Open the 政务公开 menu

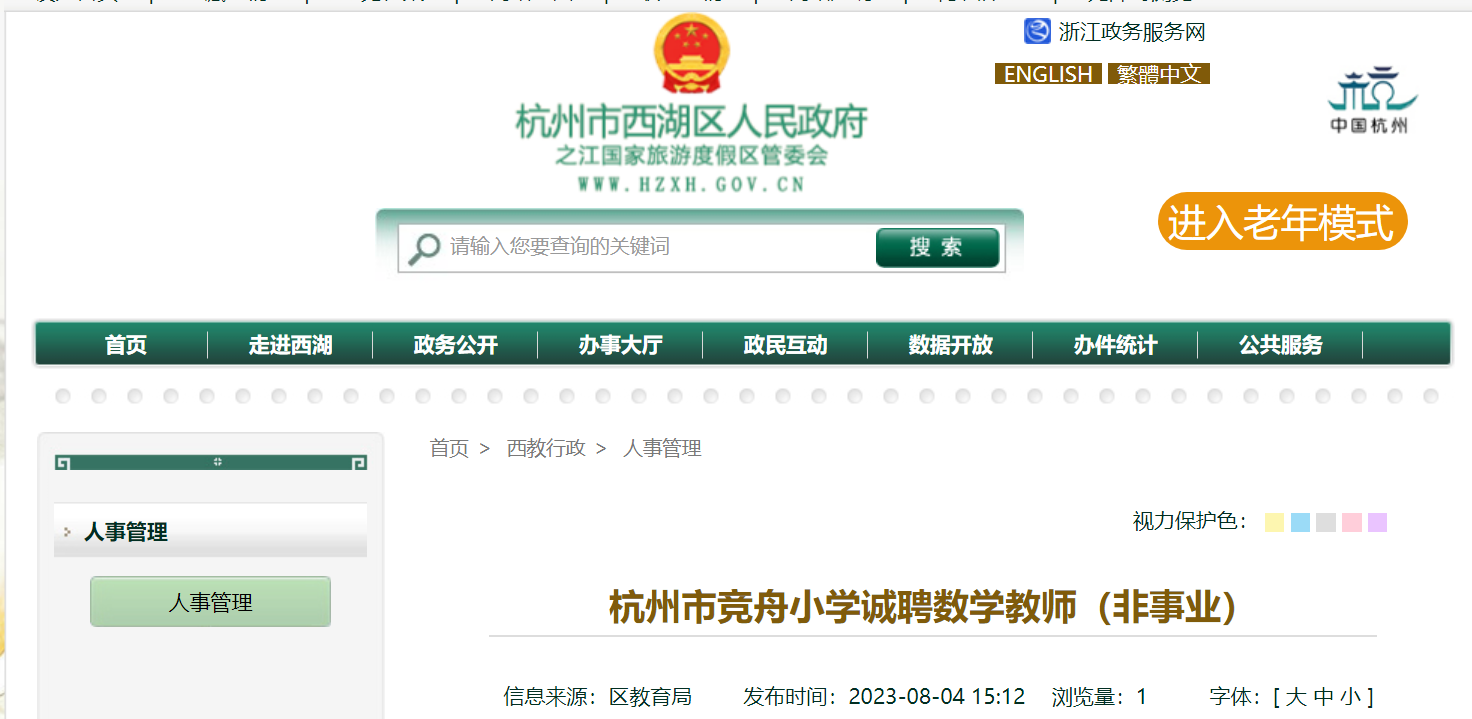click(455, 345)
